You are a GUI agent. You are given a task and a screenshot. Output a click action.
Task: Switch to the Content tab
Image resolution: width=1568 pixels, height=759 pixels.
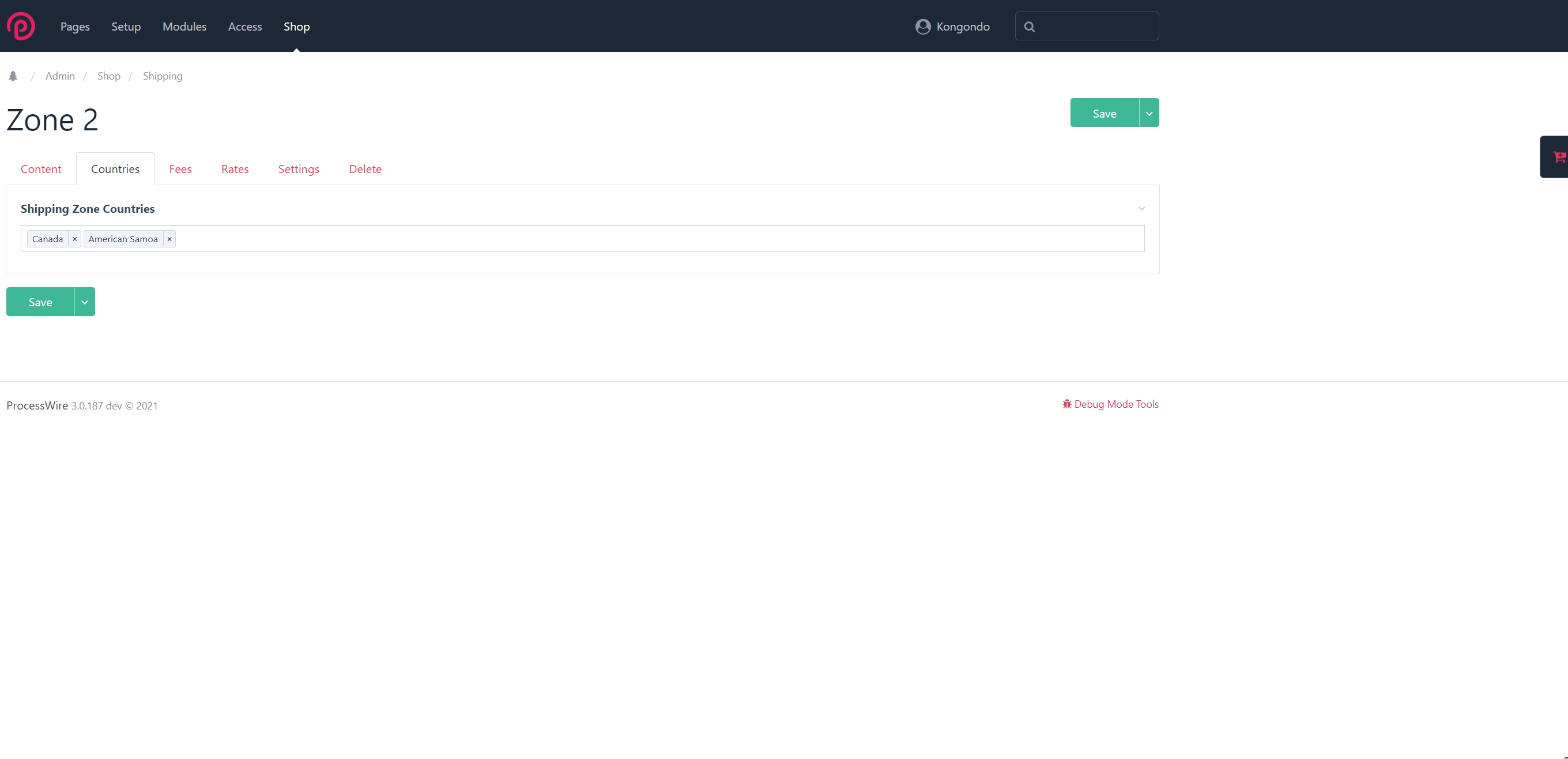41,169
